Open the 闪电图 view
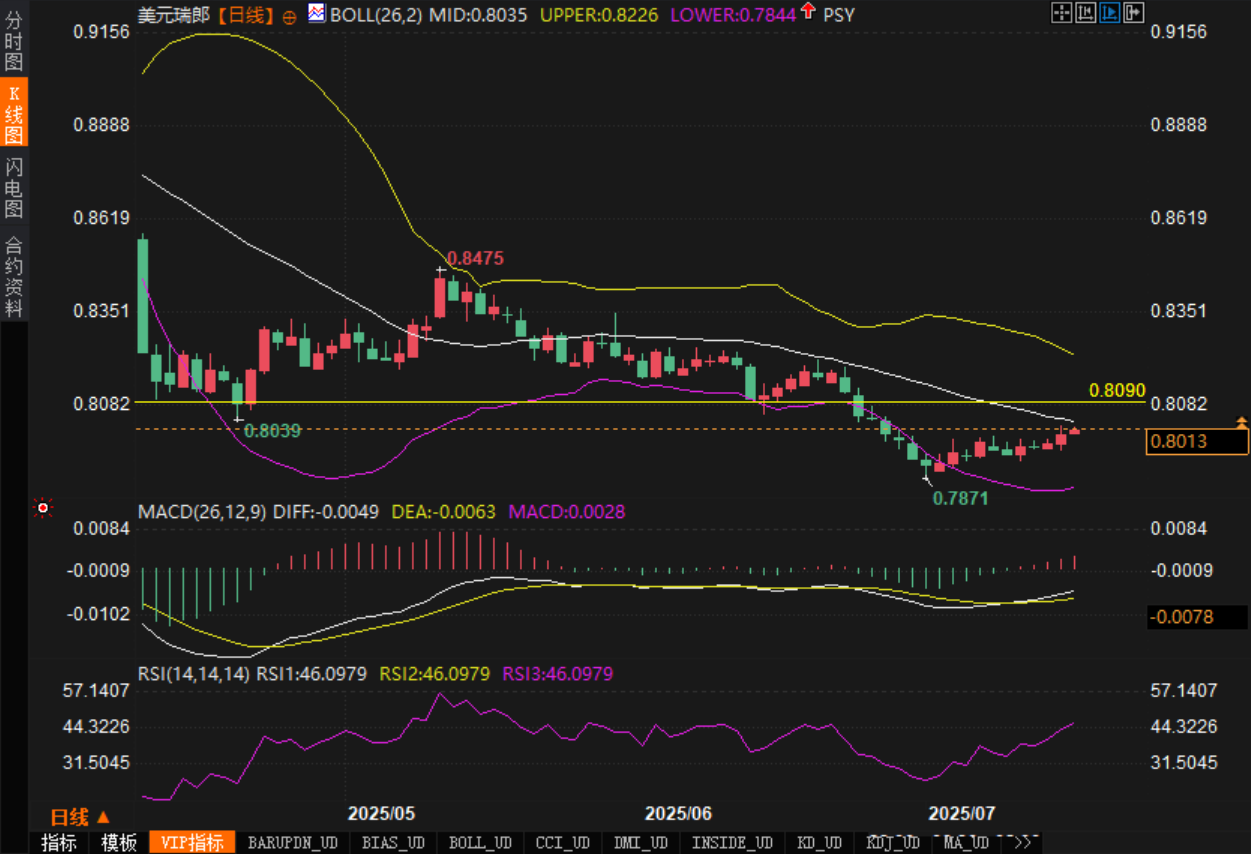The width and height of the screenshot is (1251, 854). (14, 188)
